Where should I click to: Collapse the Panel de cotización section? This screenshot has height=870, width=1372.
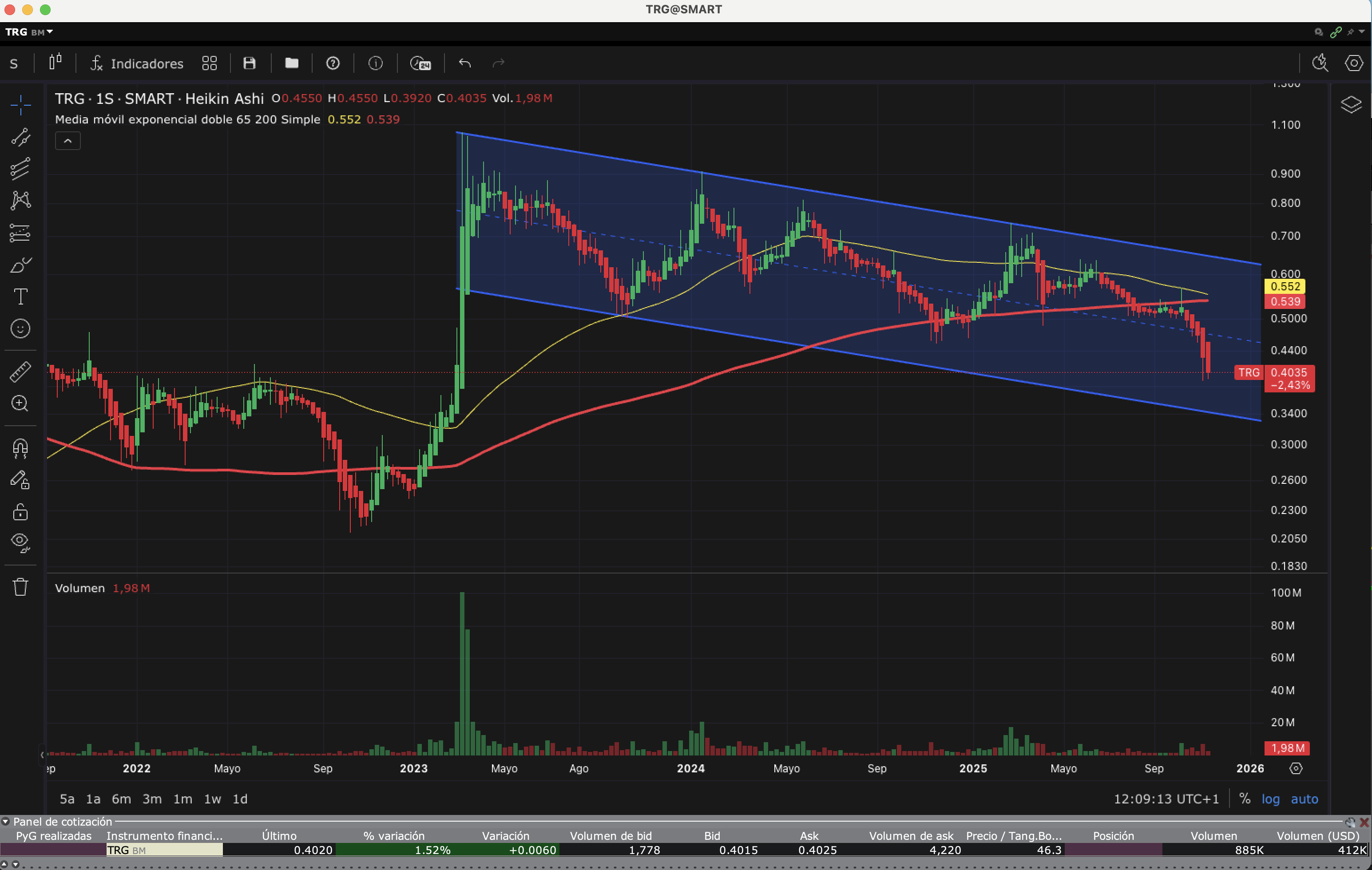(x=6, y=822)
